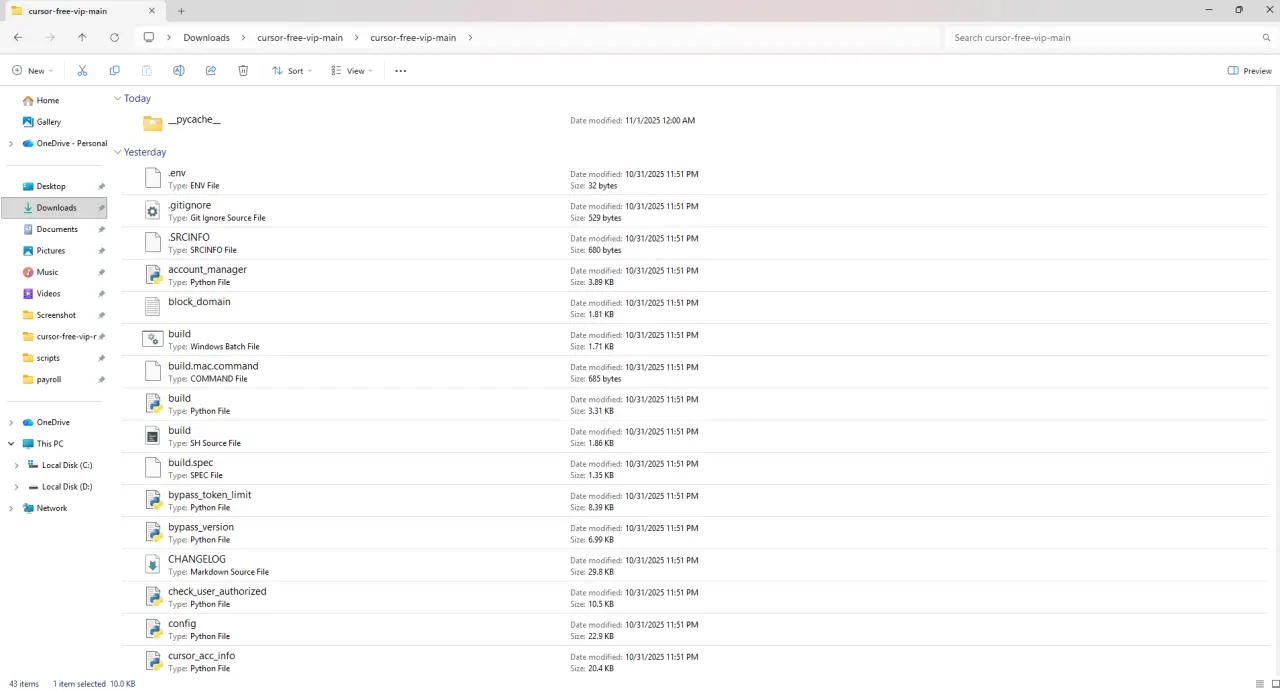Image resolution: width=1280 pixels, height=692 pixels.
Task: Open Pictures quick access folder
Action: coord(51,251)
